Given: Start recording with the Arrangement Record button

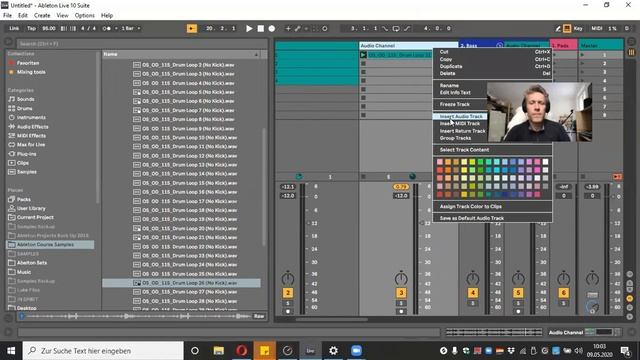Looking at the screenshot, I should click(272, 29).
